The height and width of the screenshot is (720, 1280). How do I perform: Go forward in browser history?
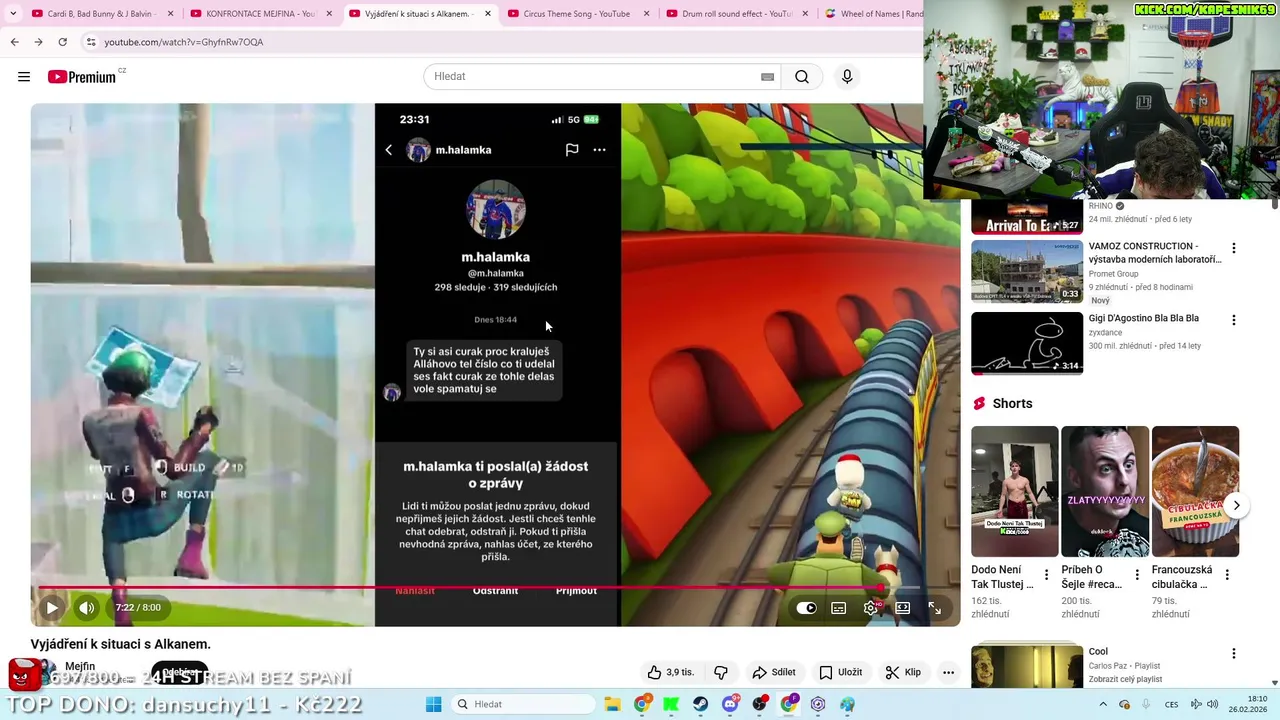[38, 42]
